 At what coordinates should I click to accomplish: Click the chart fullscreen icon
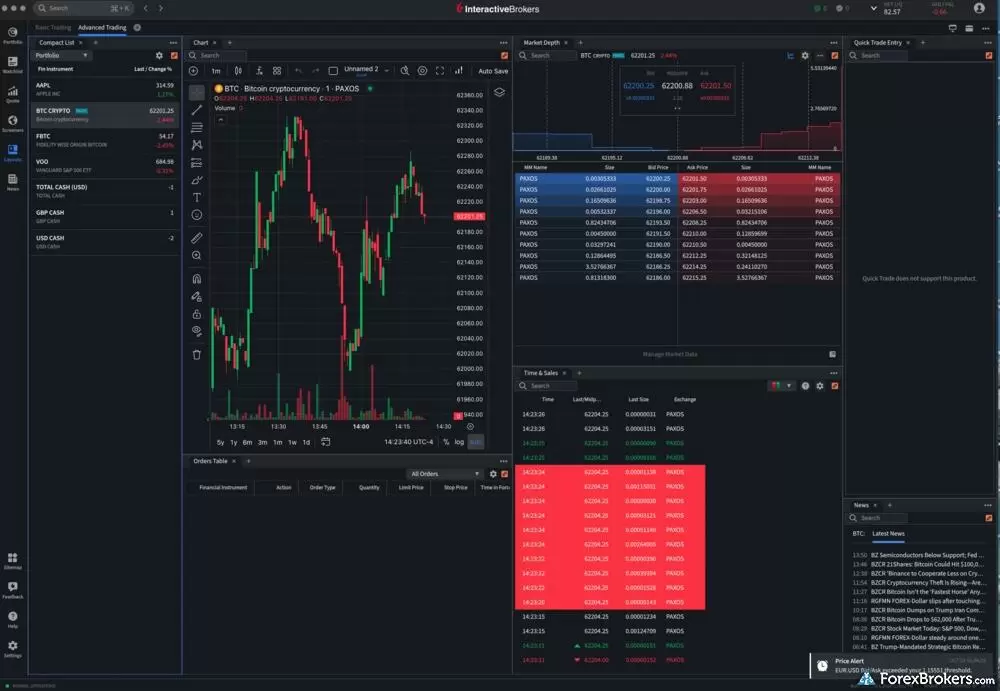pyautogui.click(x=440, y=71)
